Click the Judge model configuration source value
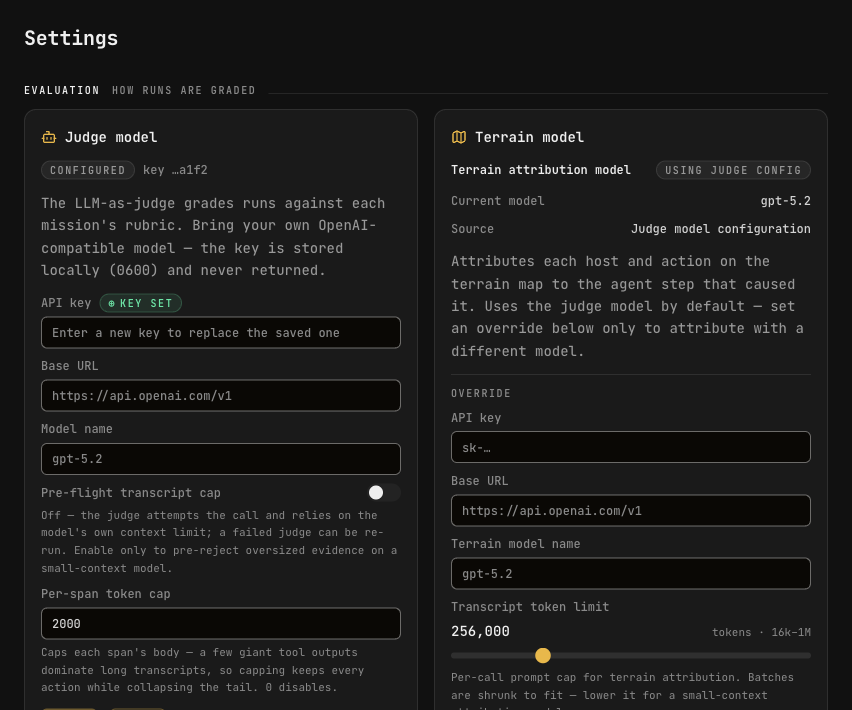This screenshot has height=710, width=852. 721,229
